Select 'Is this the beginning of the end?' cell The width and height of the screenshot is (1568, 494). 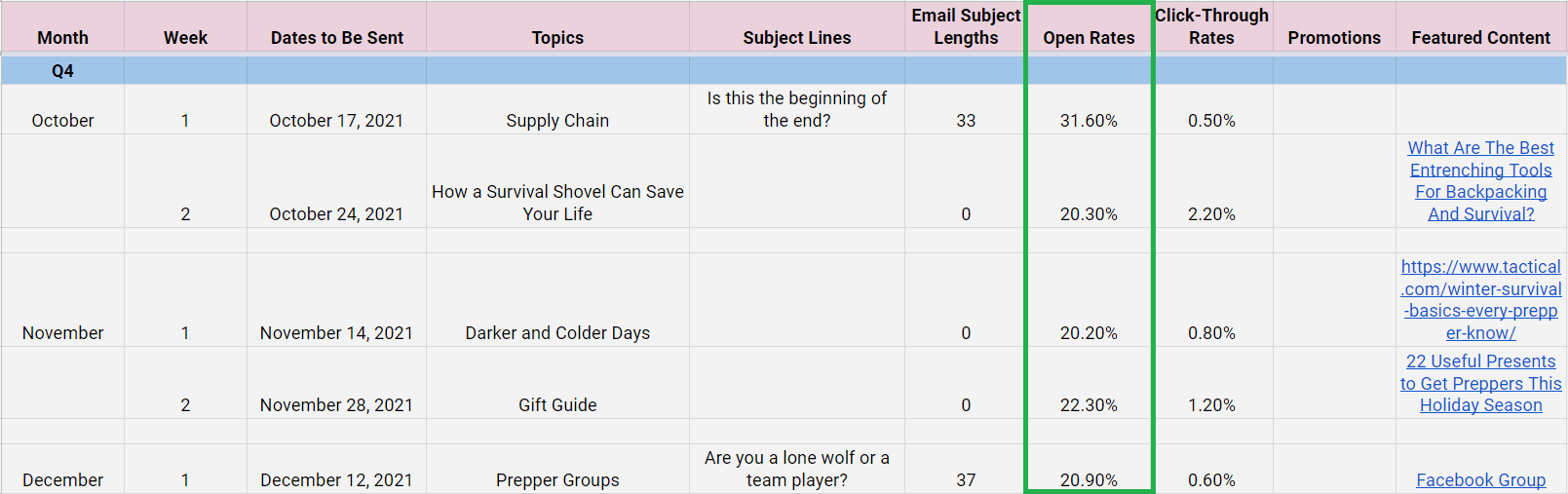click(x=797, y=109)
